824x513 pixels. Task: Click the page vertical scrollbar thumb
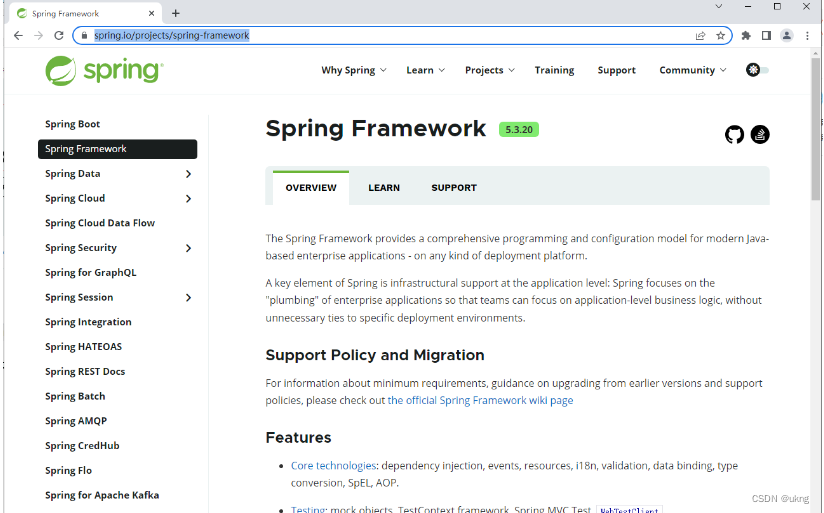pyautogui.click(x=816, y=127)
